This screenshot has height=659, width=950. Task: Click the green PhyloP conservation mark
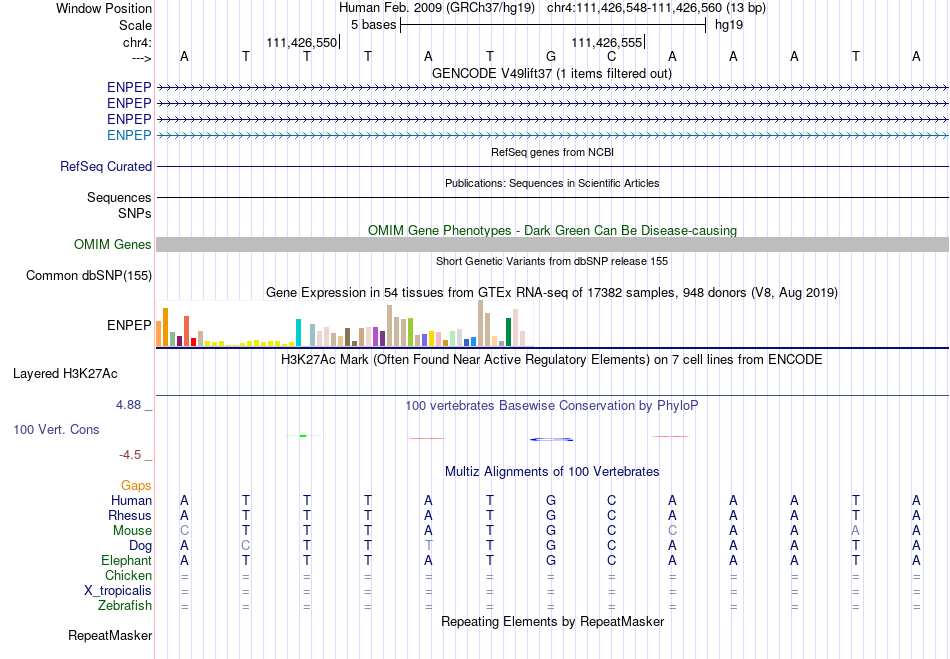coord(303,435)
